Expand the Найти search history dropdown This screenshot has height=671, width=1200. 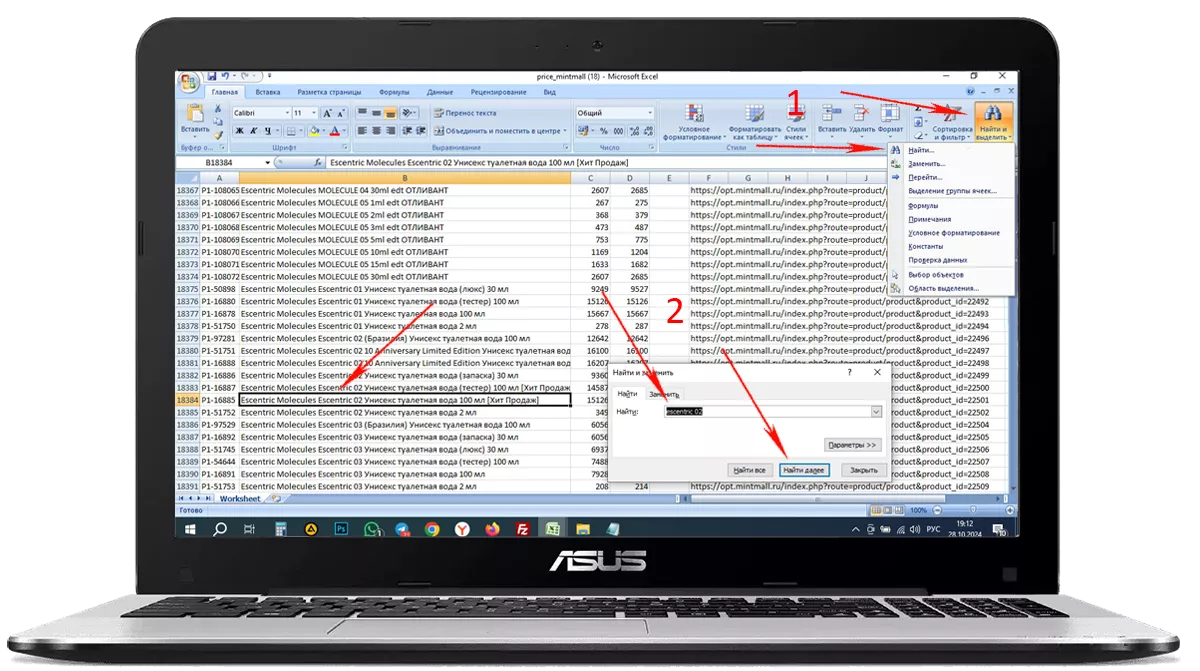point(876,411)
